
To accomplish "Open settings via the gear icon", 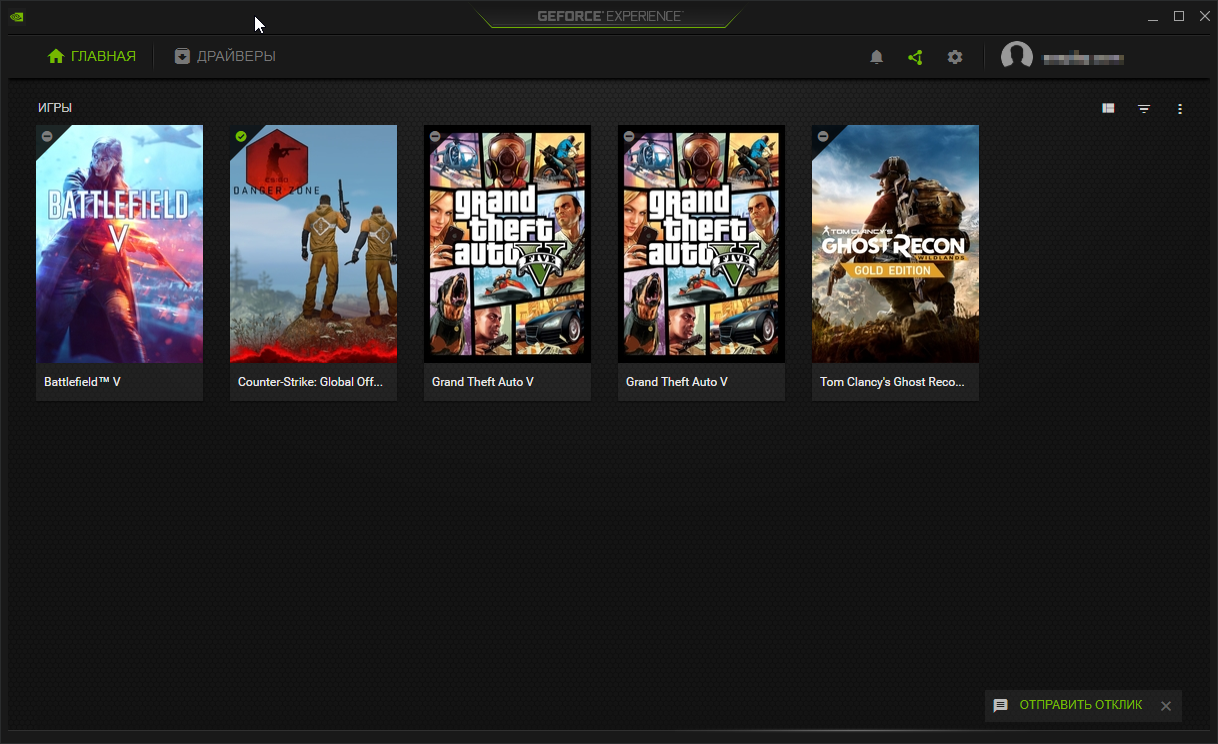I will click(x=955, y=57).
